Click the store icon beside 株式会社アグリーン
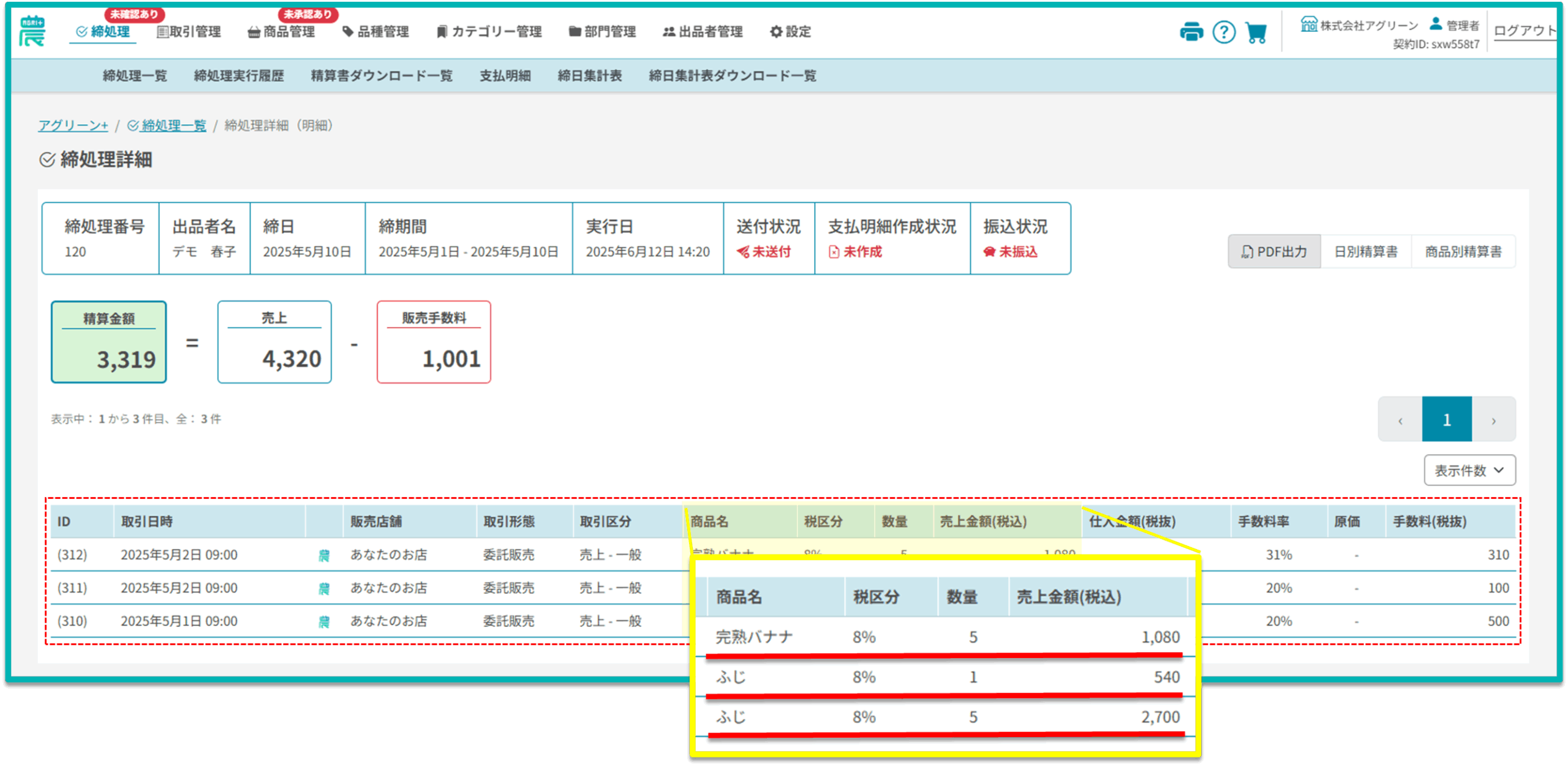Image resolution: width=1568 pixels, height=766 pixels. pos(1308,25)
